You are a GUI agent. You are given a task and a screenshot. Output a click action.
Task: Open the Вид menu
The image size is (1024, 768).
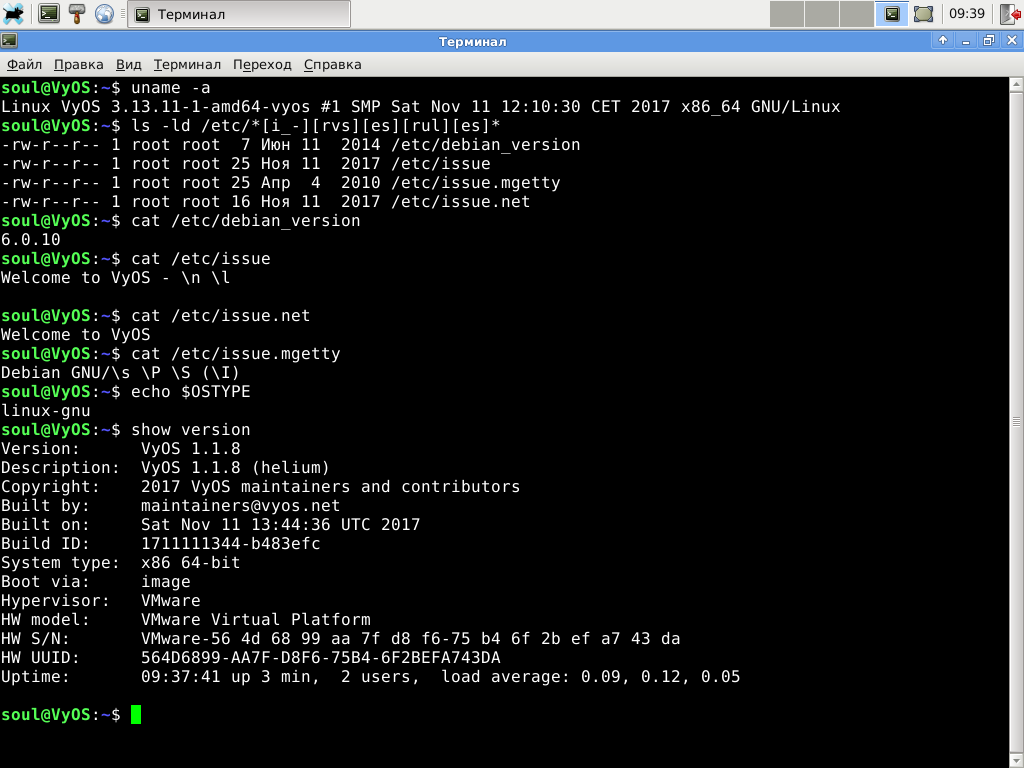[x=129, y=65]
